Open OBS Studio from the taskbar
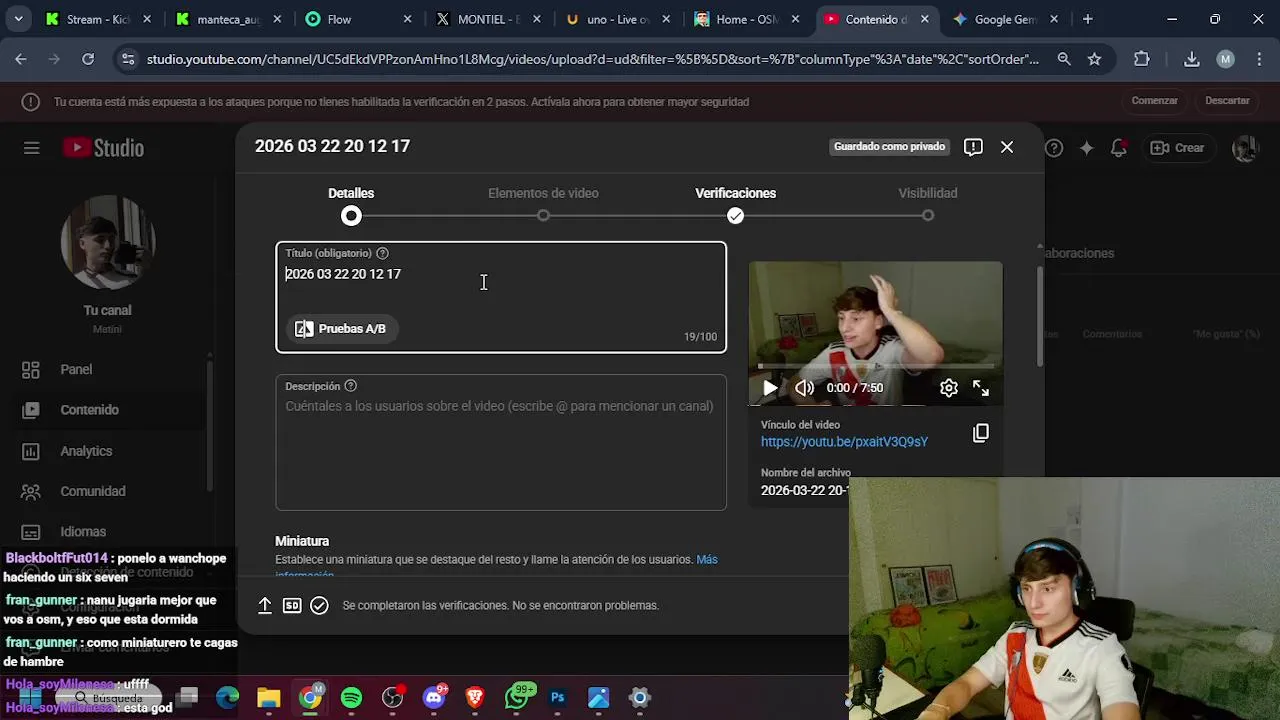 click(x=393, y=698)
